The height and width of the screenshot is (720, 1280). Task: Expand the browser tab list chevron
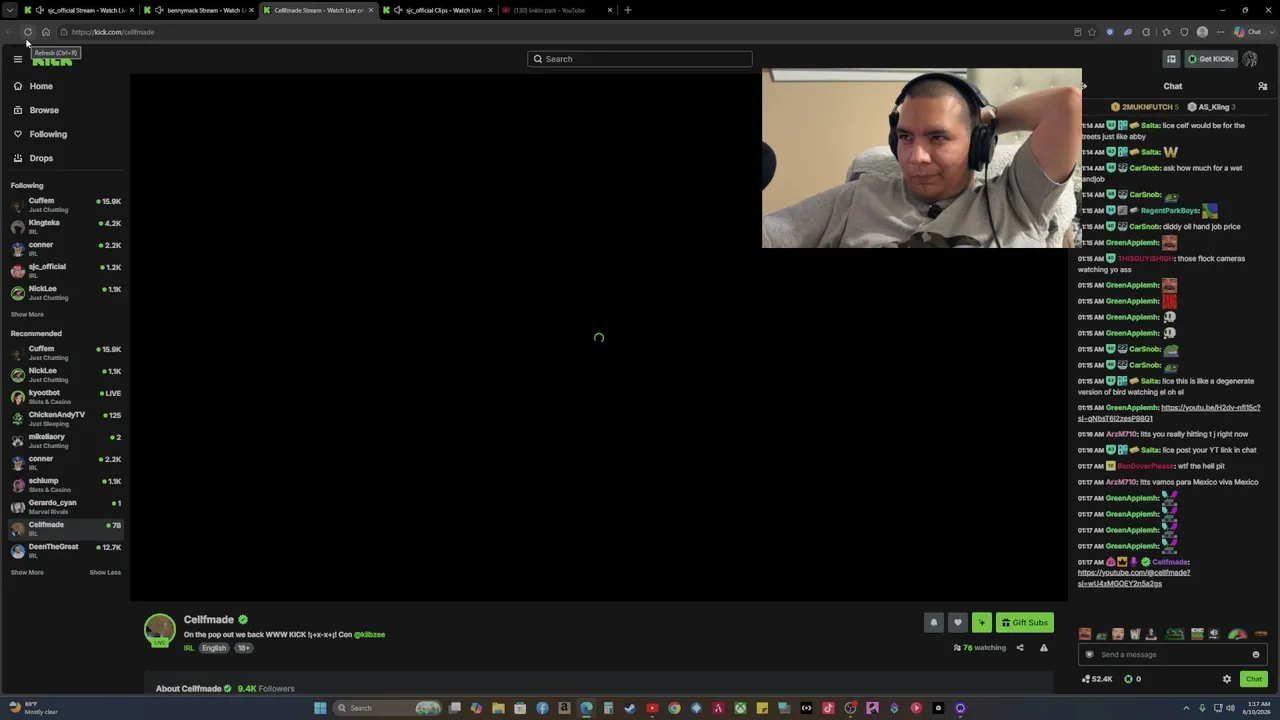pos(9,10)
